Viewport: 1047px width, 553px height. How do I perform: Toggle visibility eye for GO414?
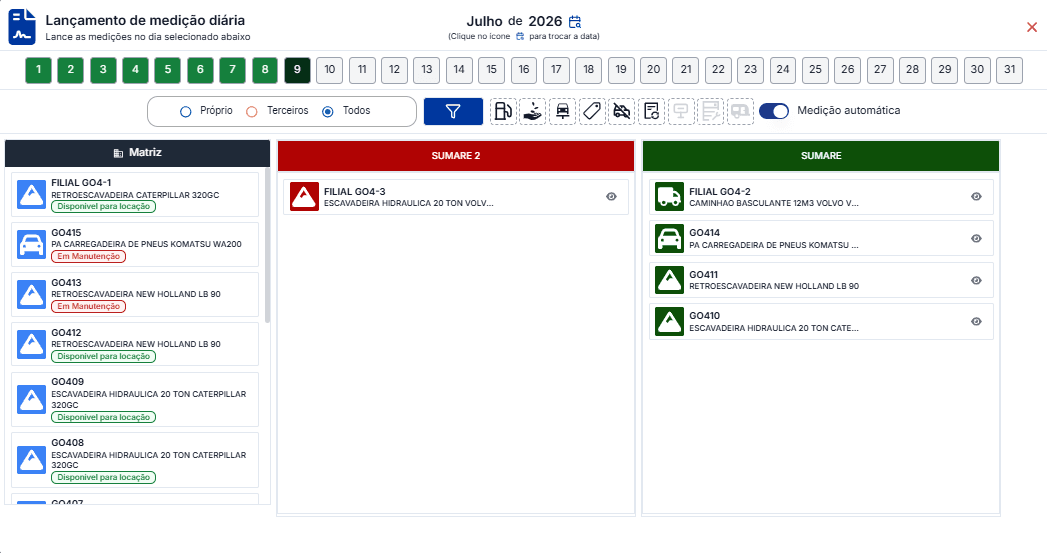click(x=976, y=238)
